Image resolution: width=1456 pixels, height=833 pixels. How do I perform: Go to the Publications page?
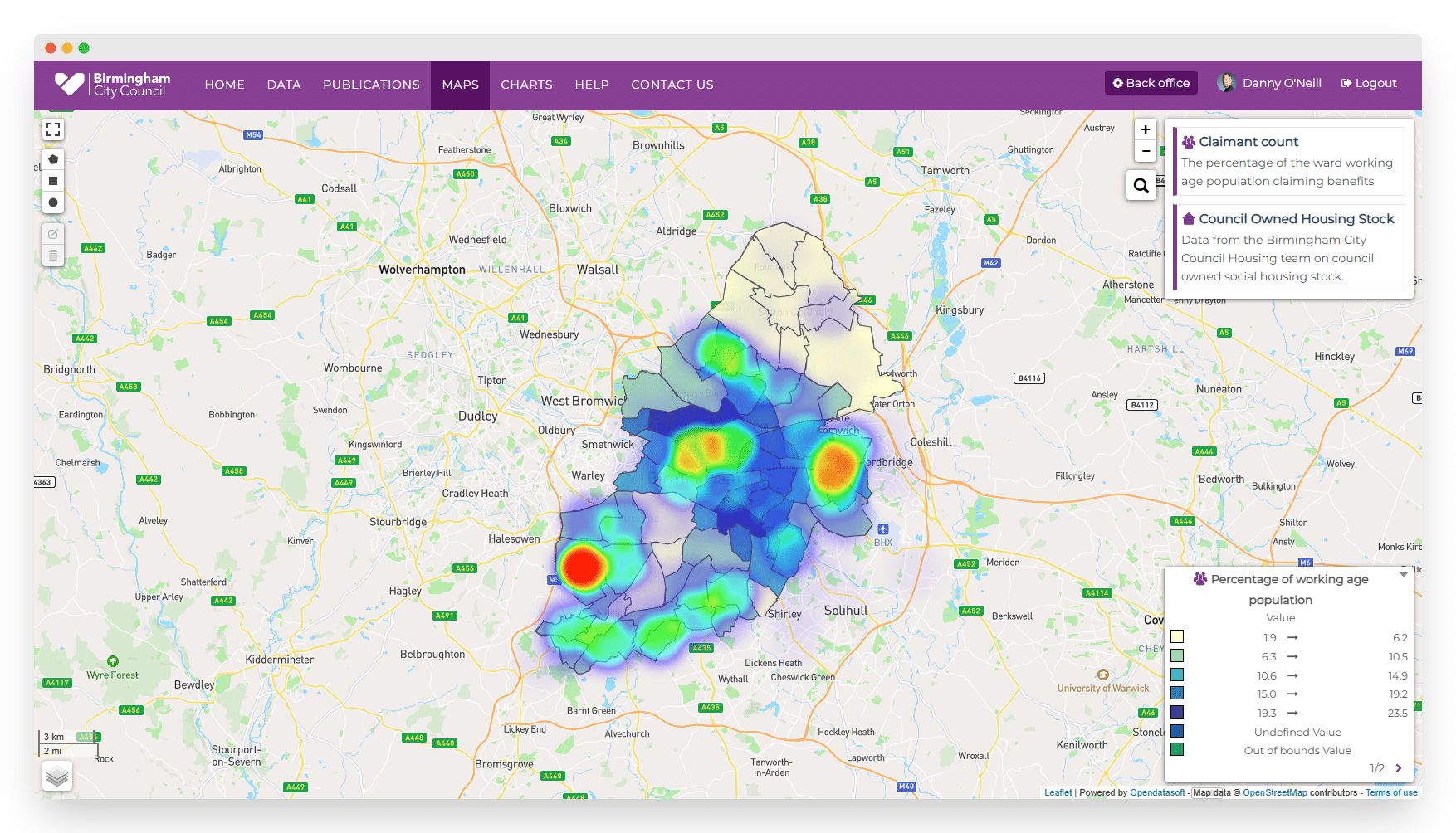[371, 85]
